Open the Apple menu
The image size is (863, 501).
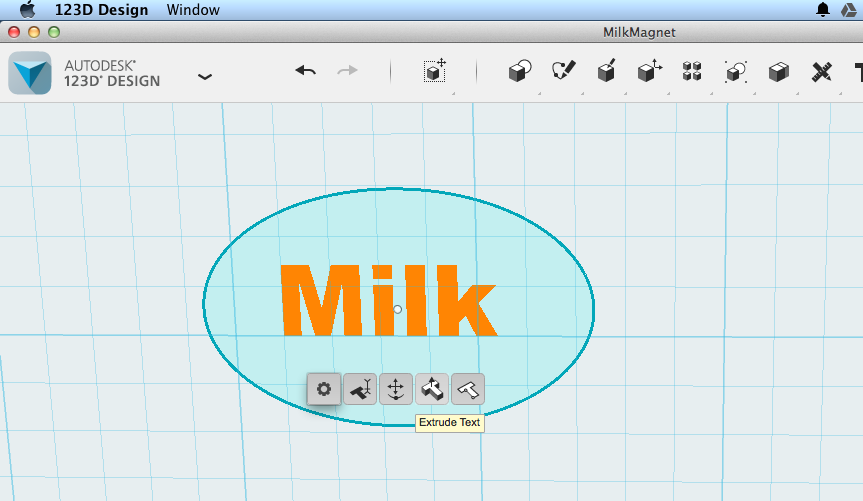(27, 9)
